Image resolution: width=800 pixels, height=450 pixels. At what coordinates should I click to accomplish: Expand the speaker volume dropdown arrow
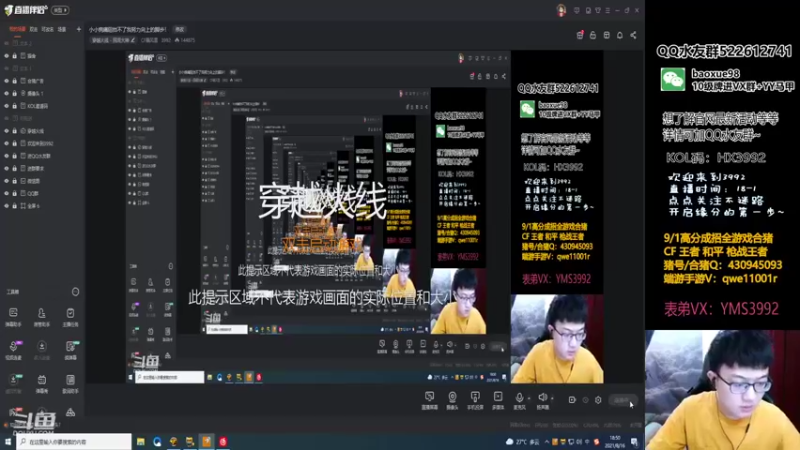click(553, 398)
